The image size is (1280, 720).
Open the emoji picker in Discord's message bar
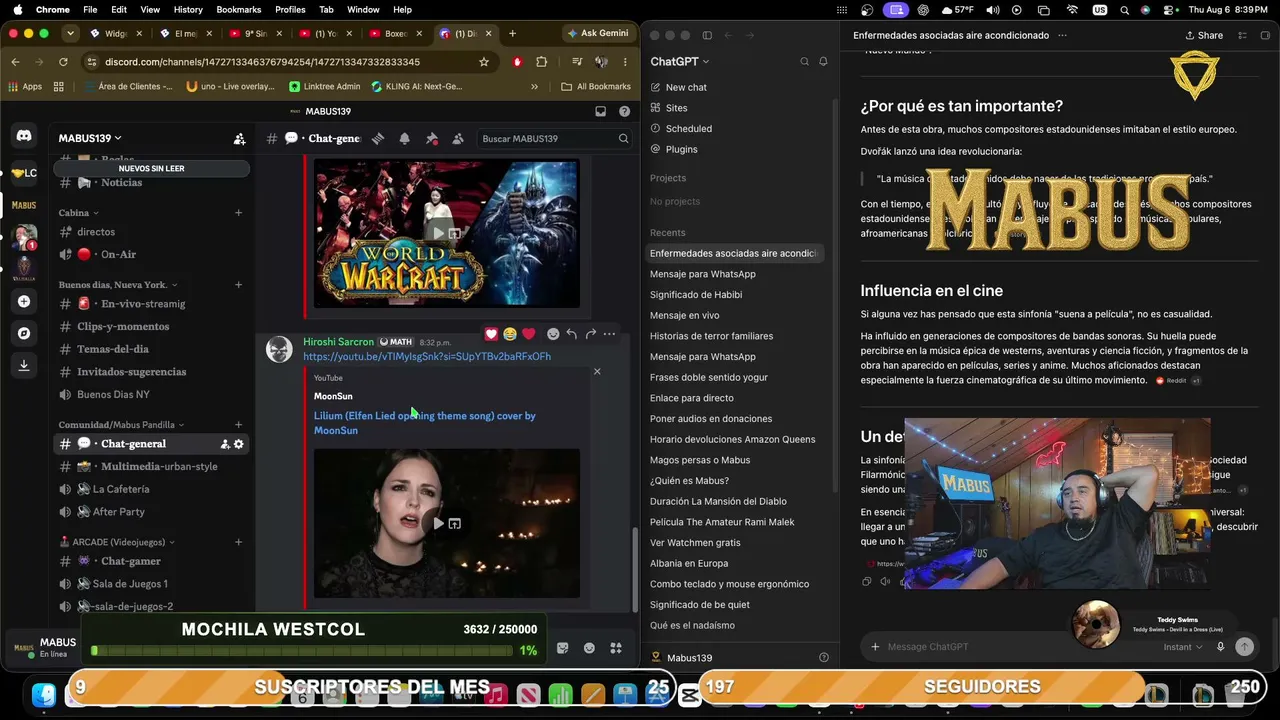pos(589,648)
